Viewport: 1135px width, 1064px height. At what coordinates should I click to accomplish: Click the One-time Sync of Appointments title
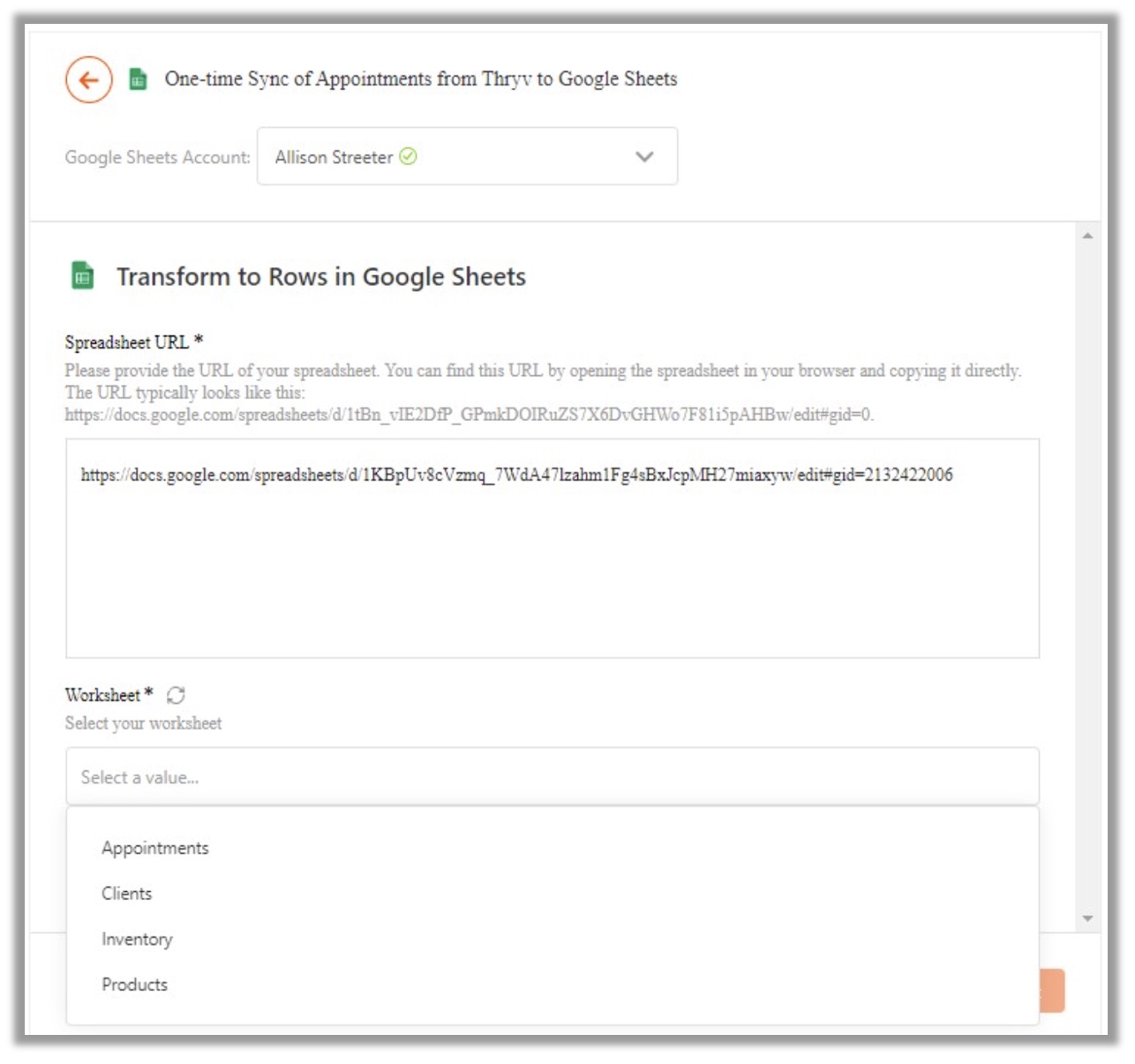pos(421,79)
